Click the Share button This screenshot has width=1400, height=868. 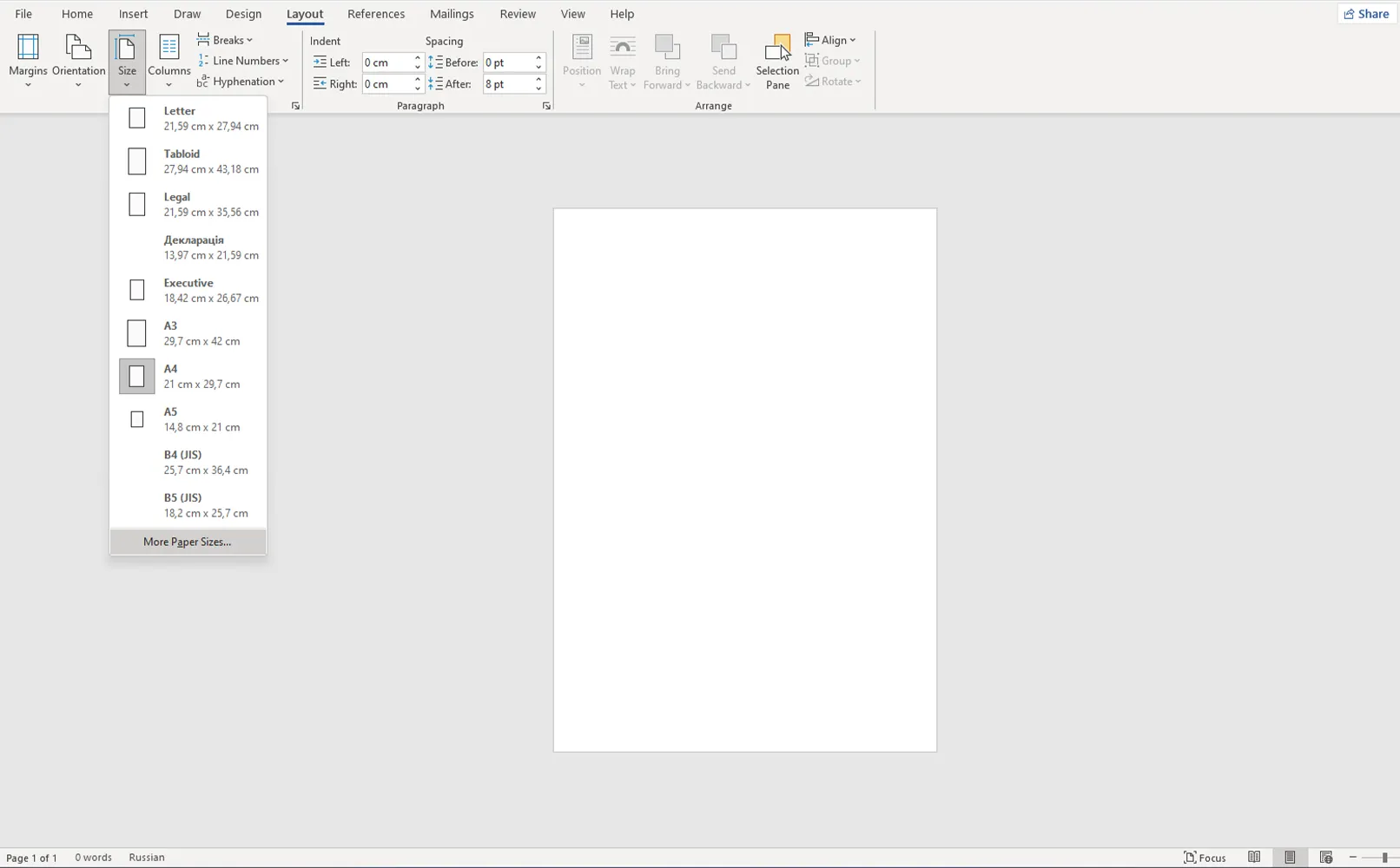1367,14
